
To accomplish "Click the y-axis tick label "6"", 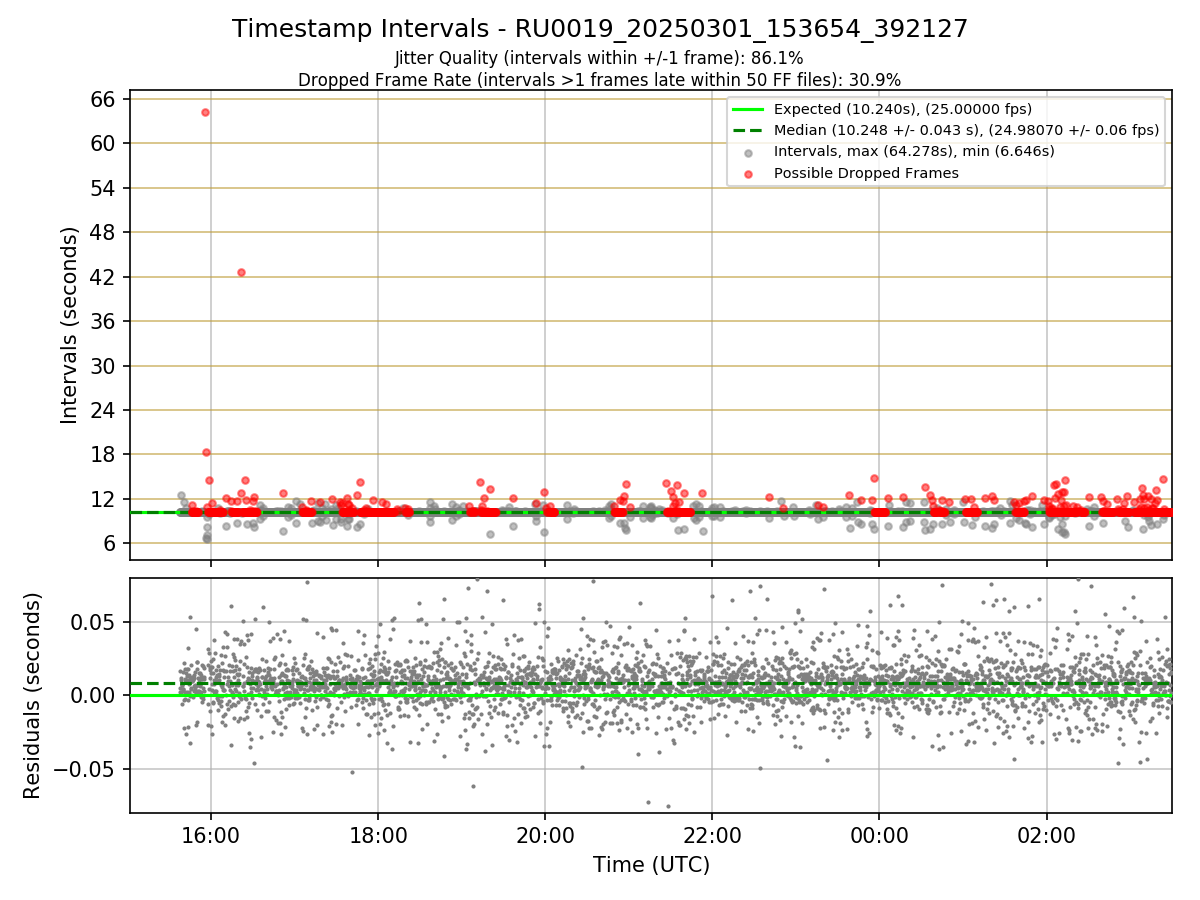I will coord(110,543).
